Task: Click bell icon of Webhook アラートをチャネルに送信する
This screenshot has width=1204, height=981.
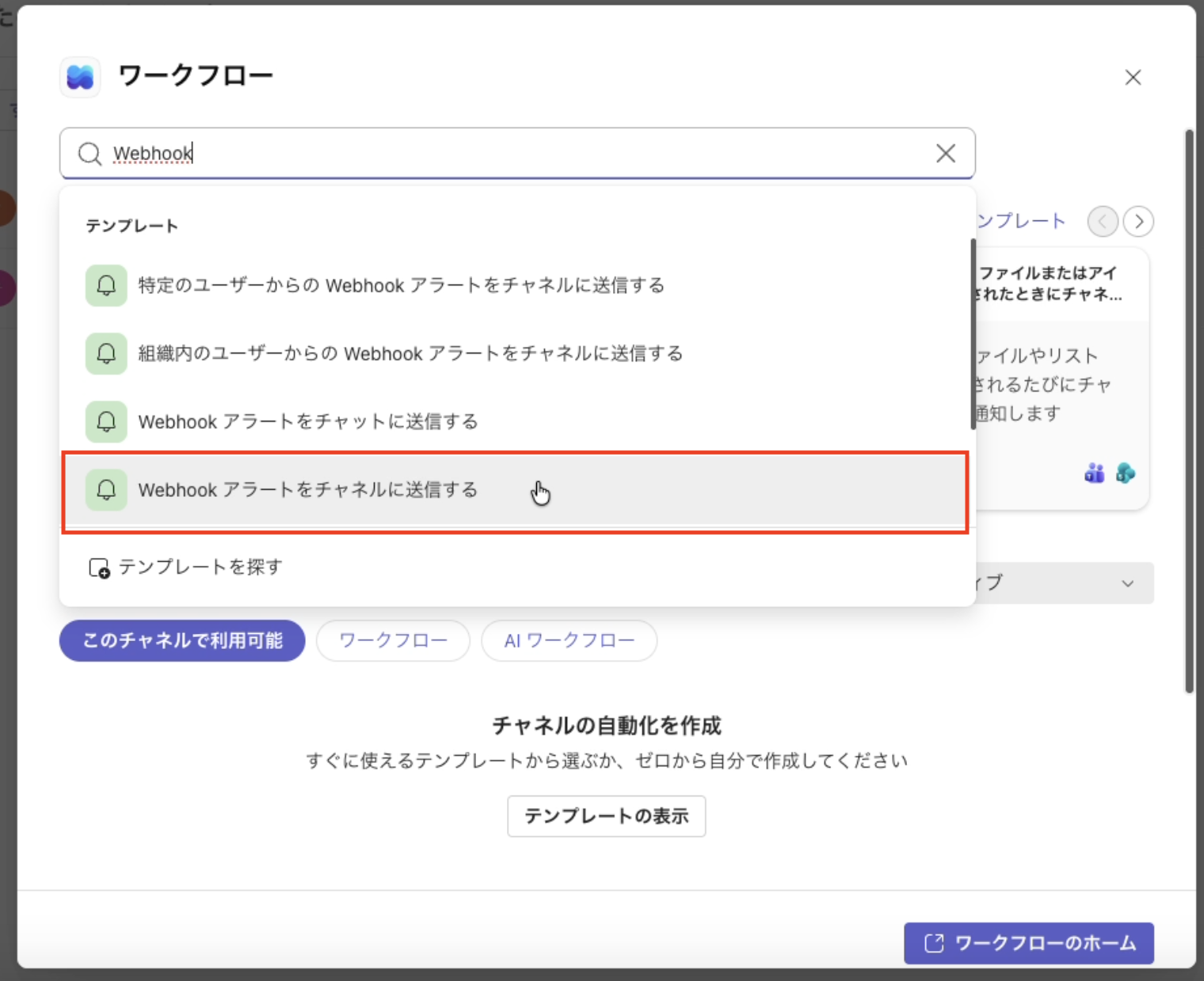Action: [106, 490]
